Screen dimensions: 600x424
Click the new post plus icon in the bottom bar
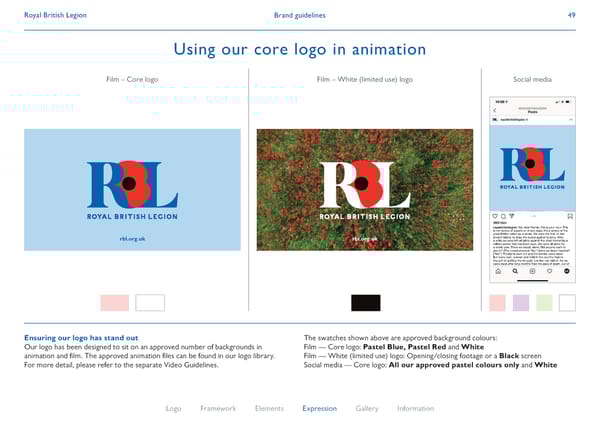point(532,271)
